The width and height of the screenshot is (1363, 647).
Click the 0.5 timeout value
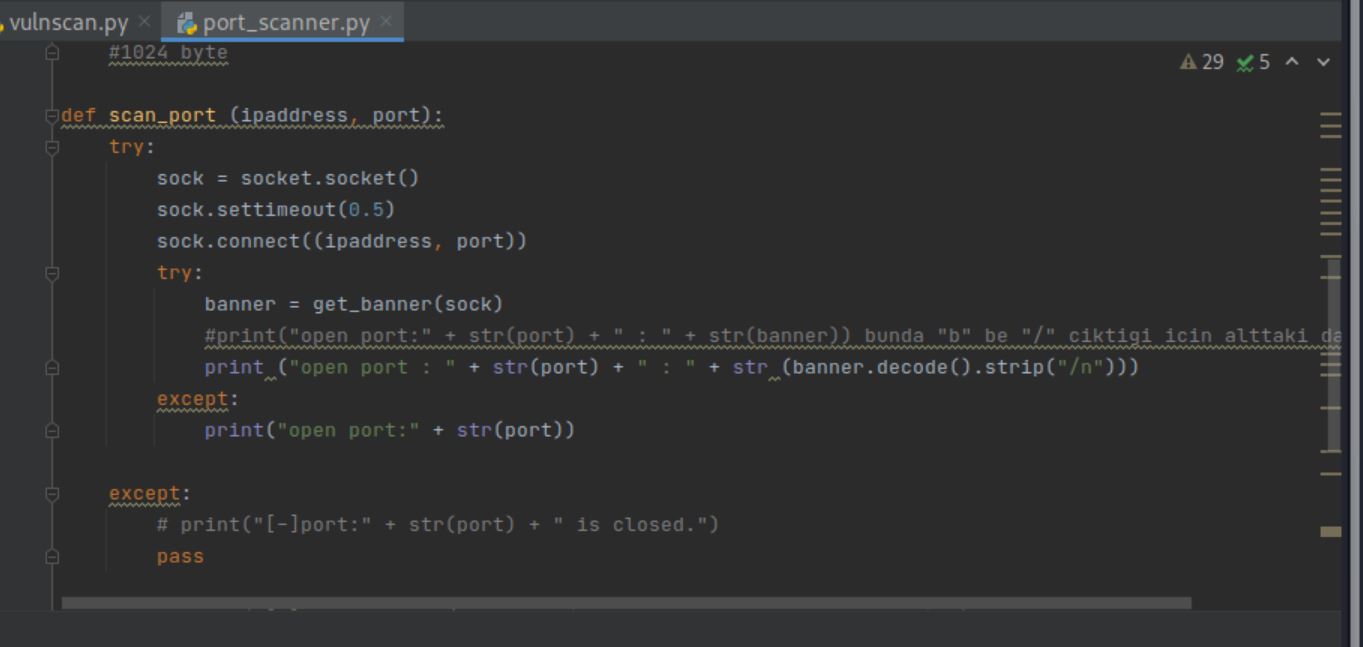coord(366,210)
